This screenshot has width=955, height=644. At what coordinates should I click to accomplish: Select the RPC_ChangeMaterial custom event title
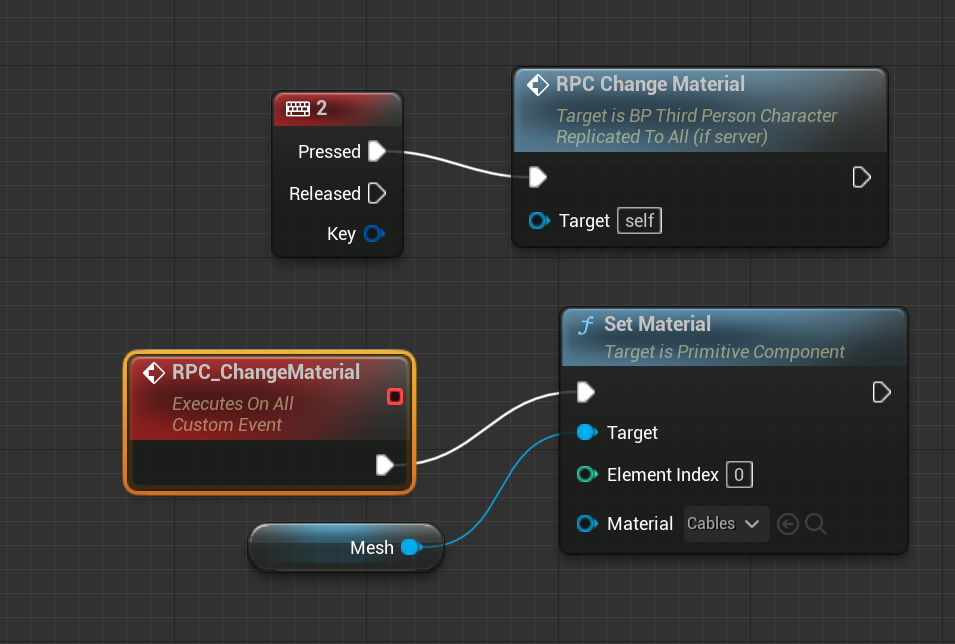pos(266,372)
